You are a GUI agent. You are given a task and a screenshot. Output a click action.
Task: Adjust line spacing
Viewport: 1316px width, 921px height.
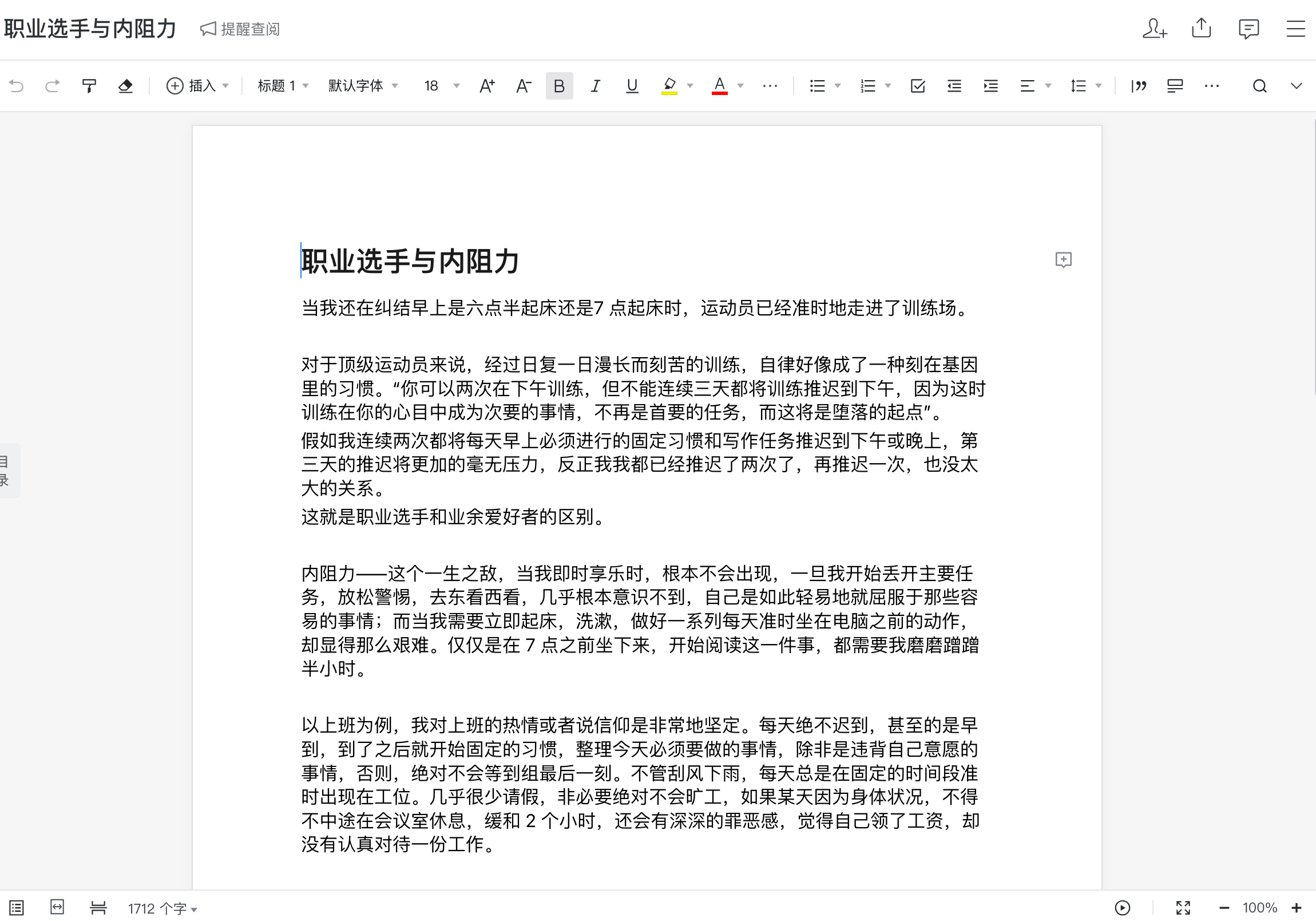point(1078,86)
